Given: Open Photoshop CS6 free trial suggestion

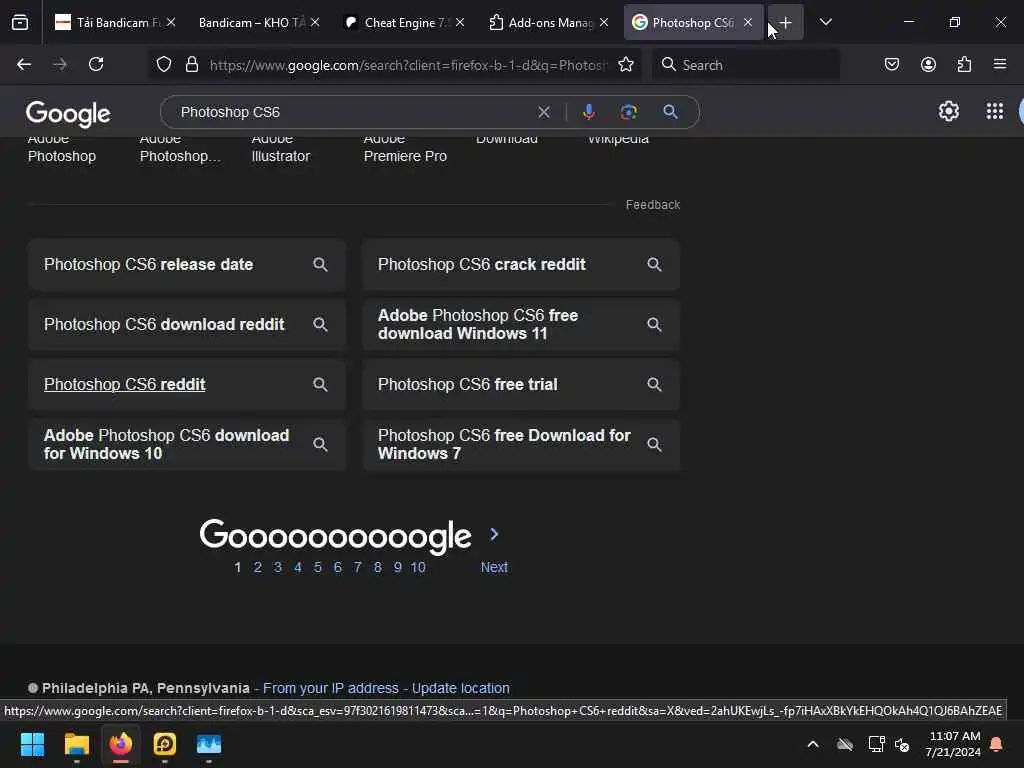Looking at the screenshot, I should pyautogui.click(x=520, y=385).
